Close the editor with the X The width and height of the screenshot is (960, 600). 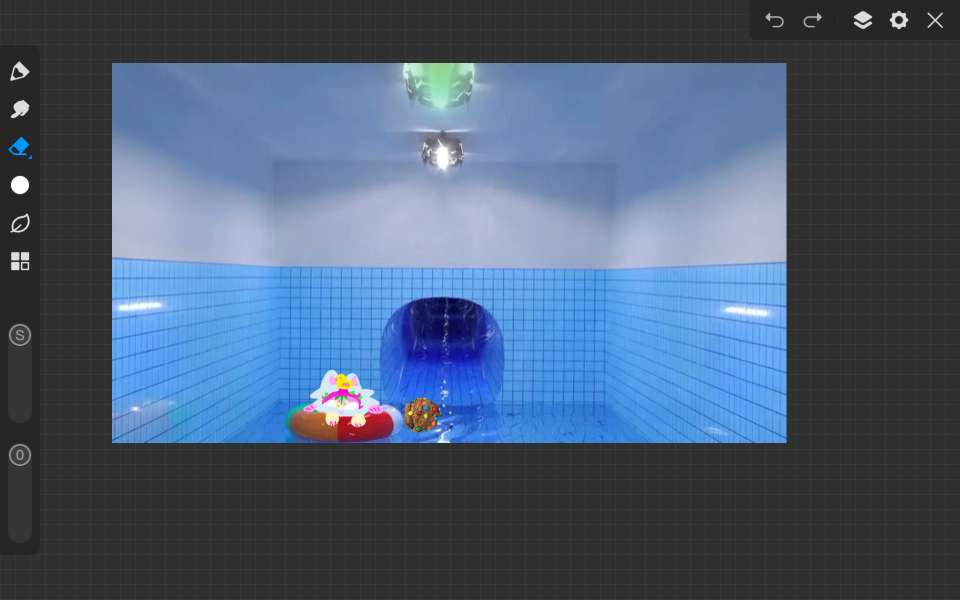[935, 20]
